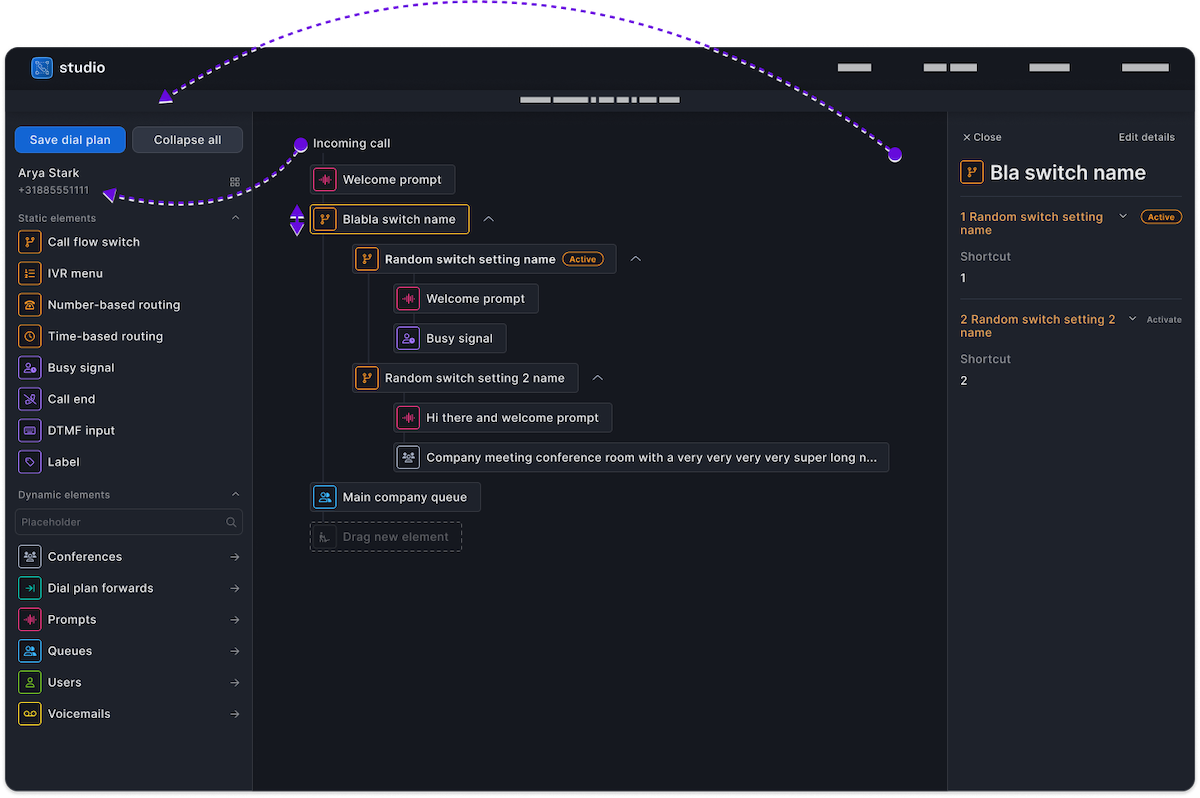The height and width of the screenshot is (798, 1200).
Task: Click the studio logo icon
Action: click(x=41, y=67)
